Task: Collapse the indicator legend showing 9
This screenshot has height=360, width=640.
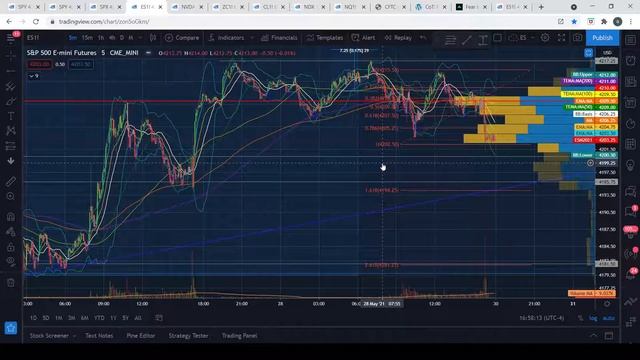Action: pos(34,76)
